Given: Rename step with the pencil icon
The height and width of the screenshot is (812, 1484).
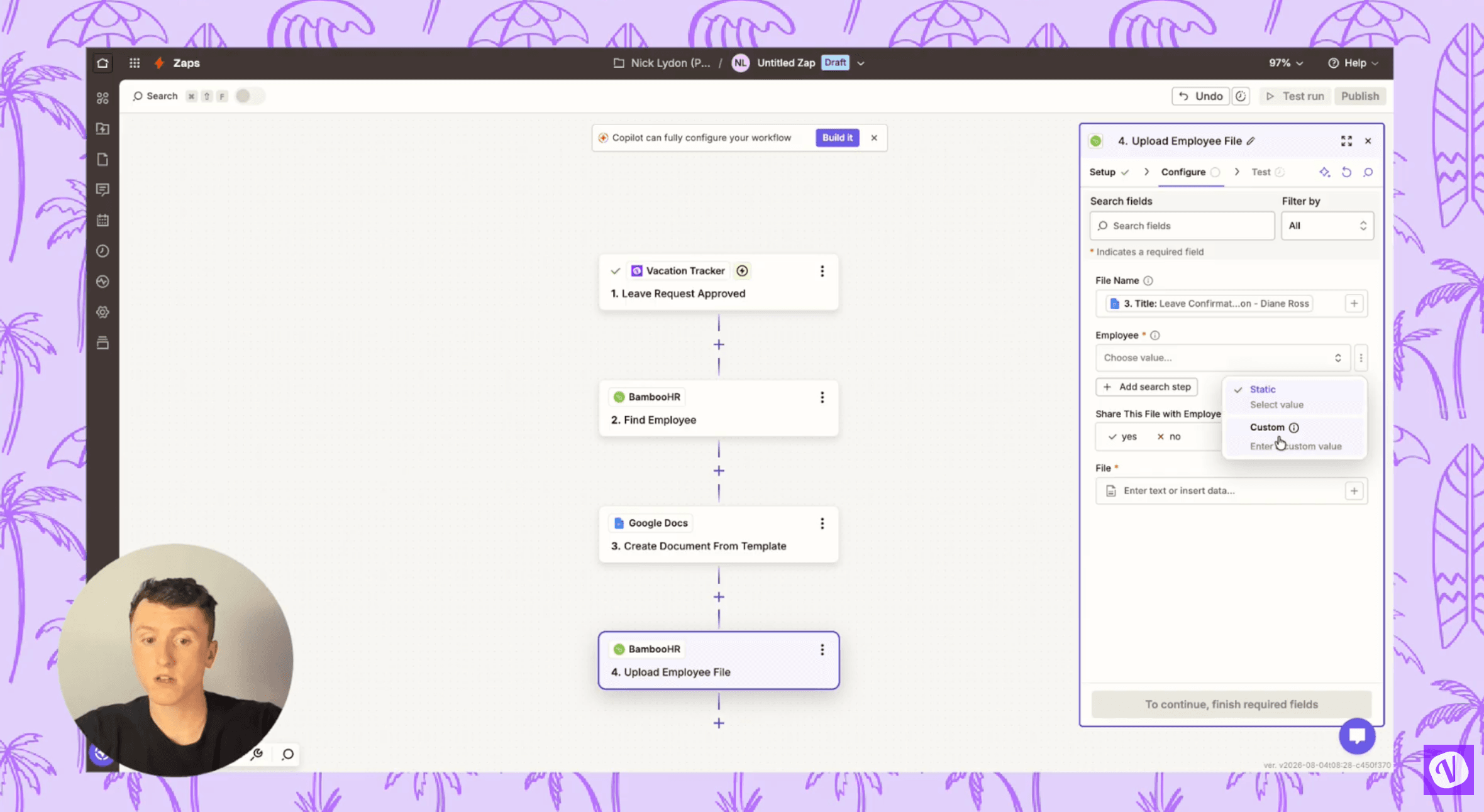Looking at the screenshot, I should coord(1251,141).
